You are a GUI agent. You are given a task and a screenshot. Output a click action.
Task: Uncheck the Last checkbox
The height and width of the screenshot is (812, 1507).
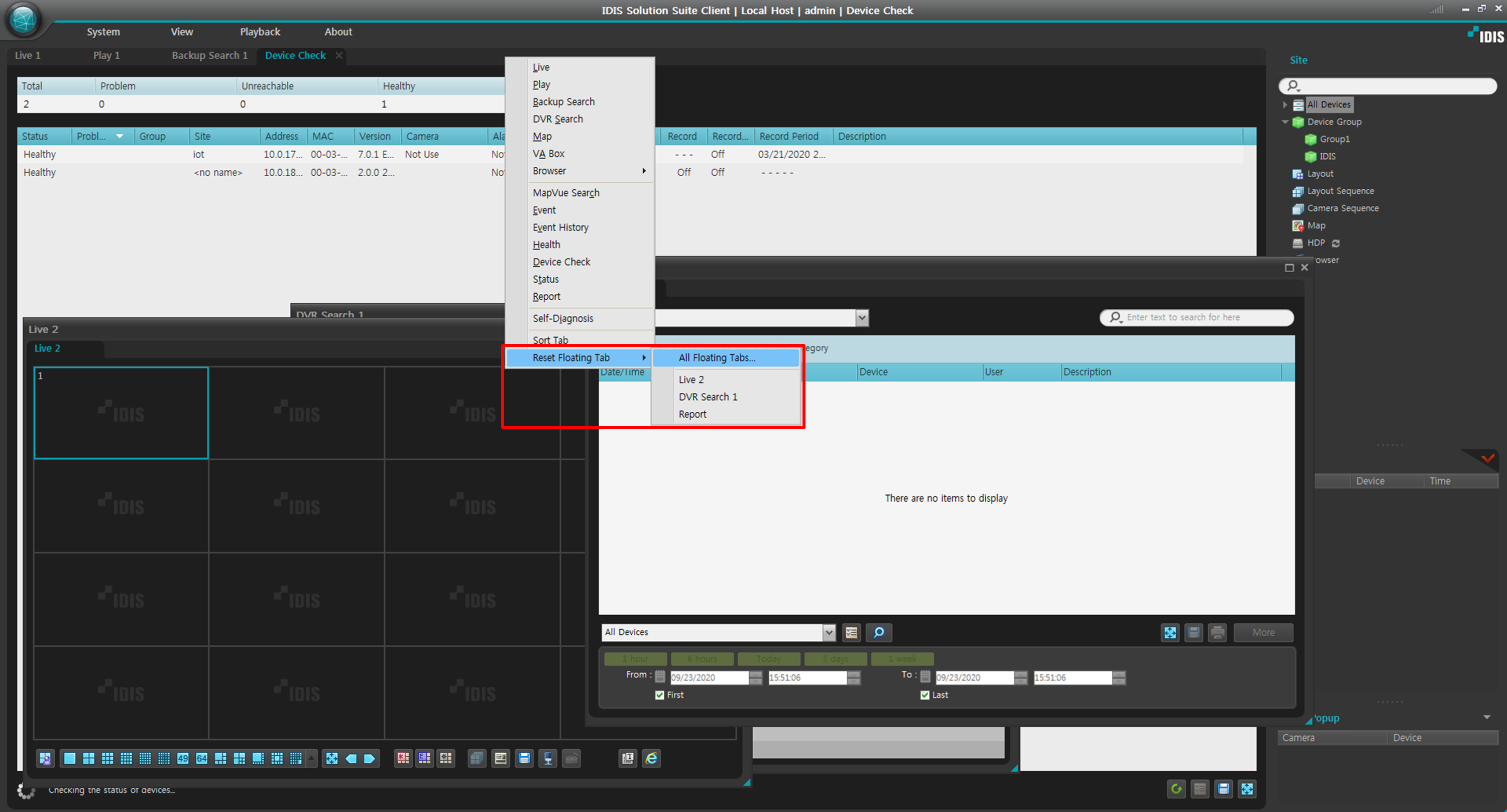pos(925,695)
